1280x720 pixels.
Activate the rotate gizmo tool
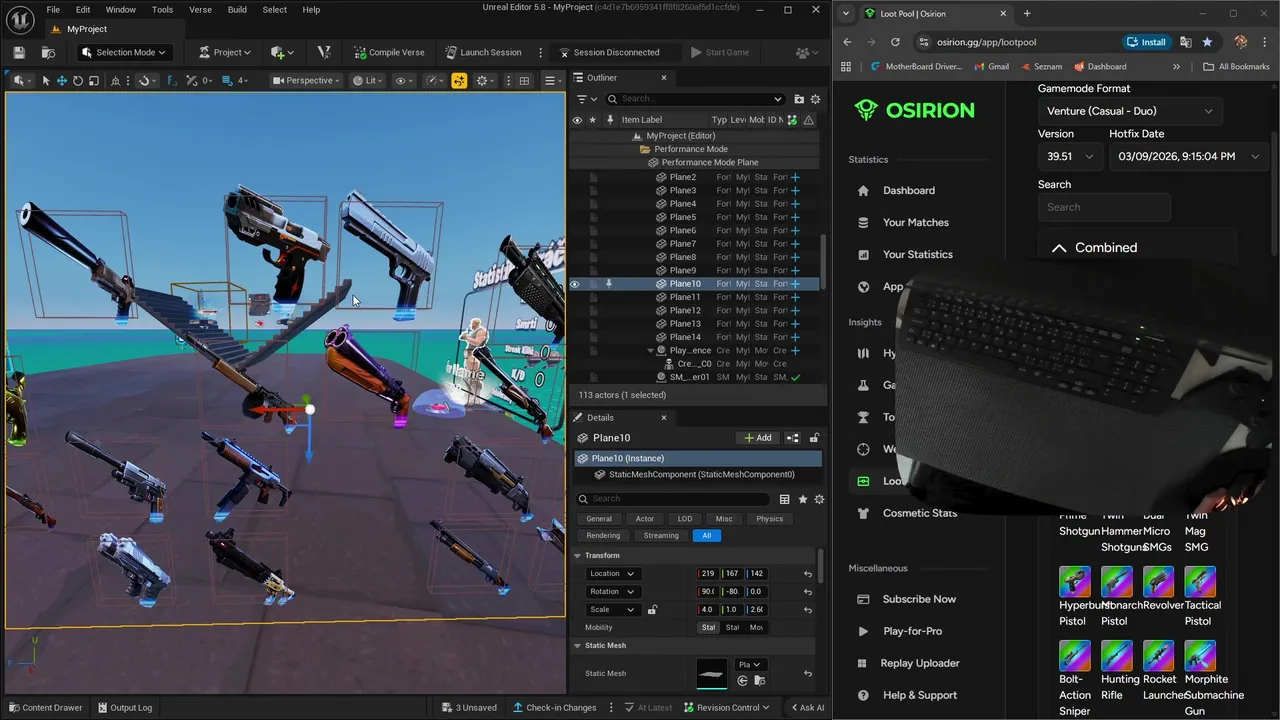click(x=77, y=80)
